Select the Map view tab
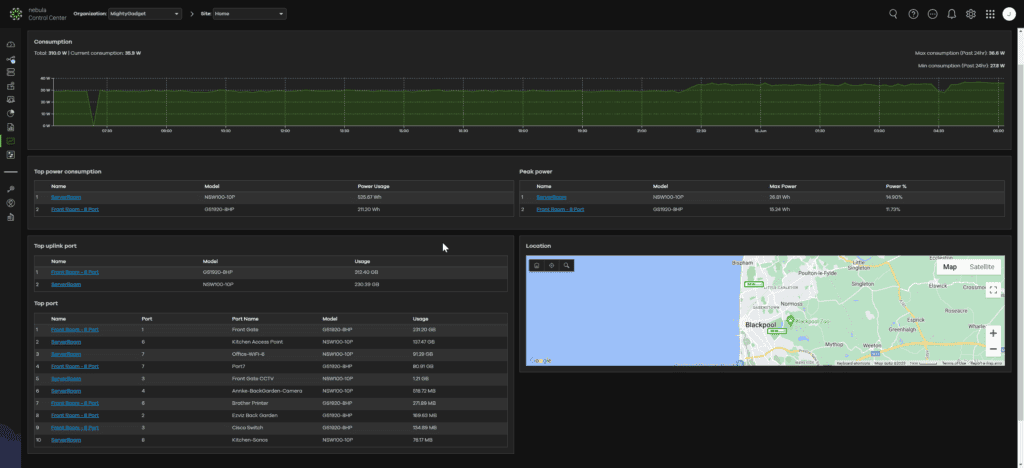The height and width of the screenshot is (468, 1024). (x=950, y=267)
